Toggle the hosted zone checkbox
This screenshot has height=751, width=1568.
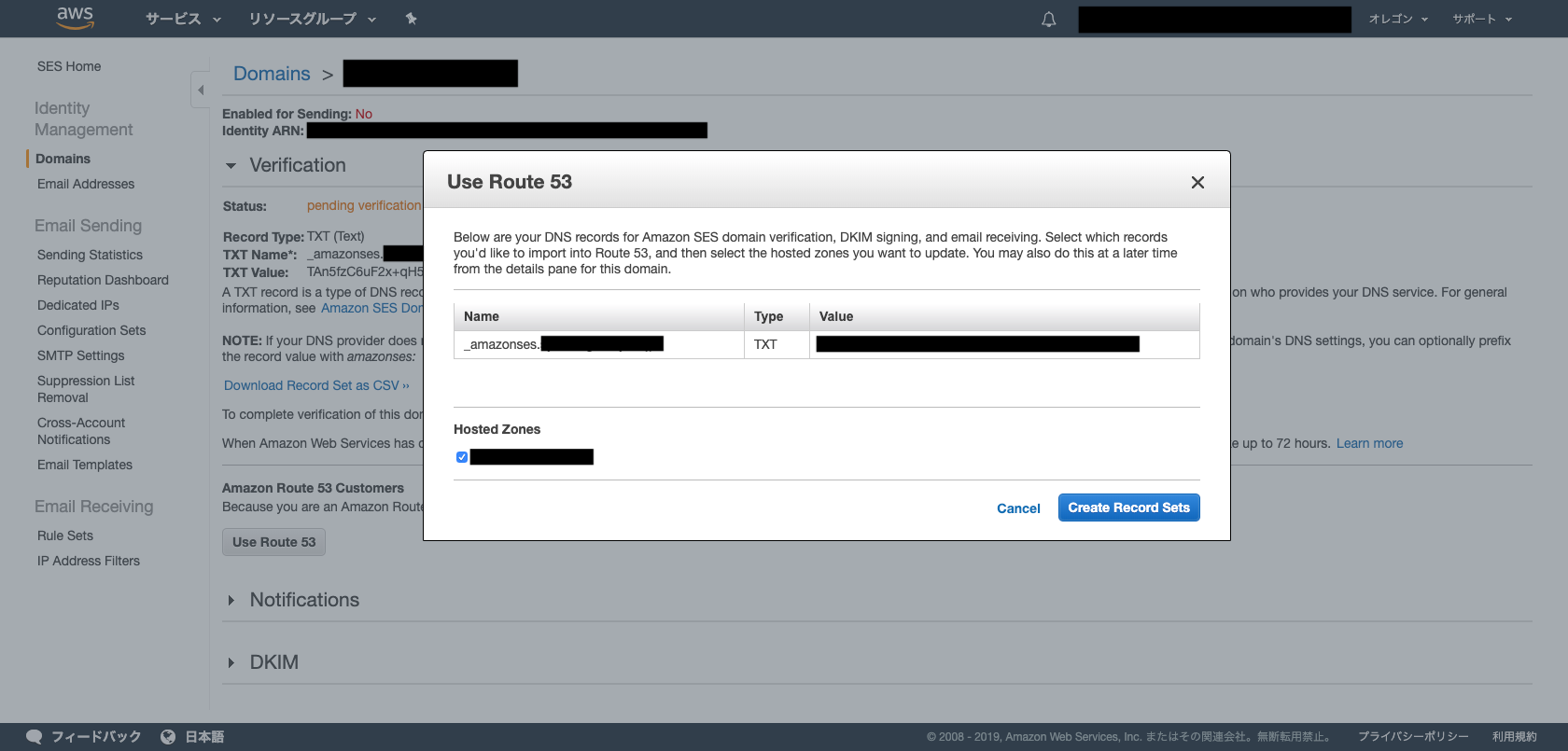coord(462,457)
